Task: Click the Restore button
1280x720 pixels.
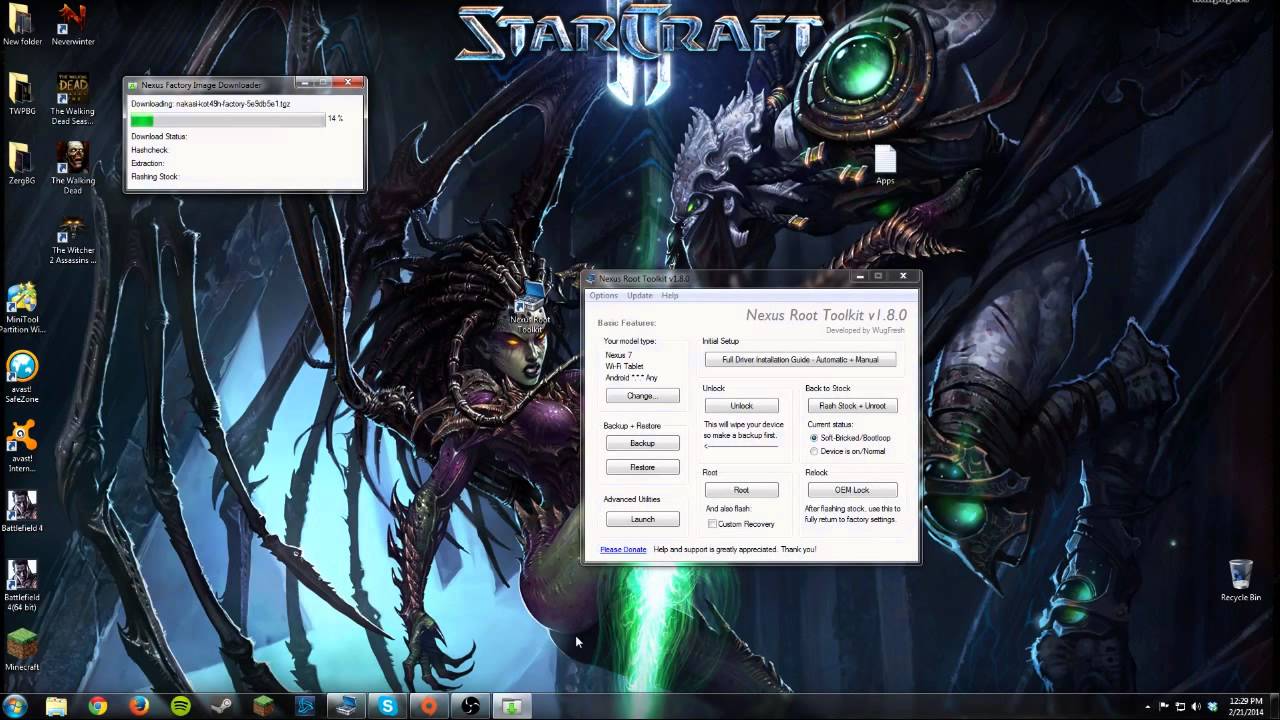Action: coord(642,467)
